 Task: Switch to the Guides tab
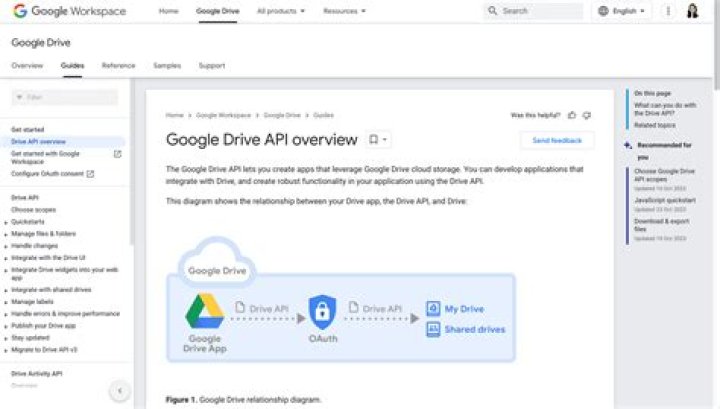click(x=73, y=66)
